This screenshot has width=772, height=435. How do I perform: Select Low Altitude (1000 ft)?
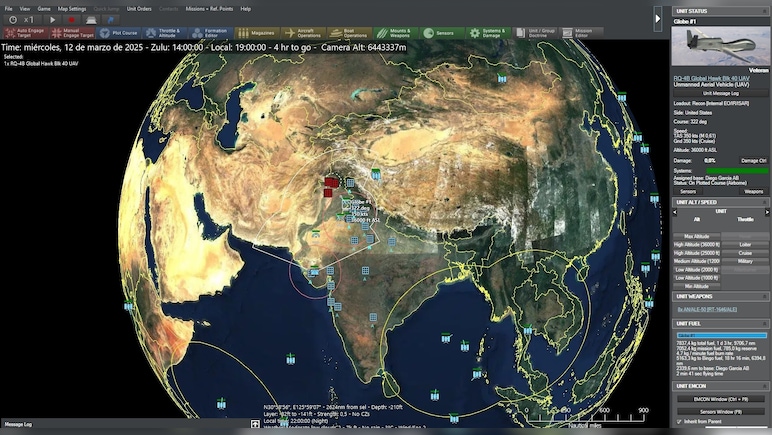click(697, 278)
